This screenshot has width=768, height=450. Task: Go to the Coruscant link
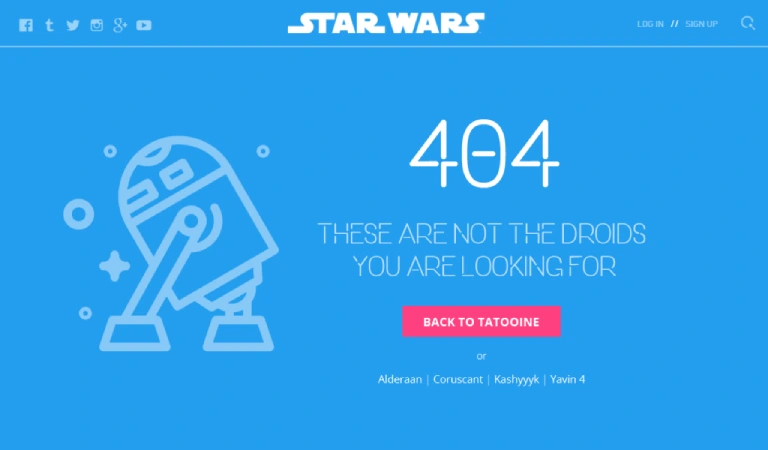coord(458,379)
